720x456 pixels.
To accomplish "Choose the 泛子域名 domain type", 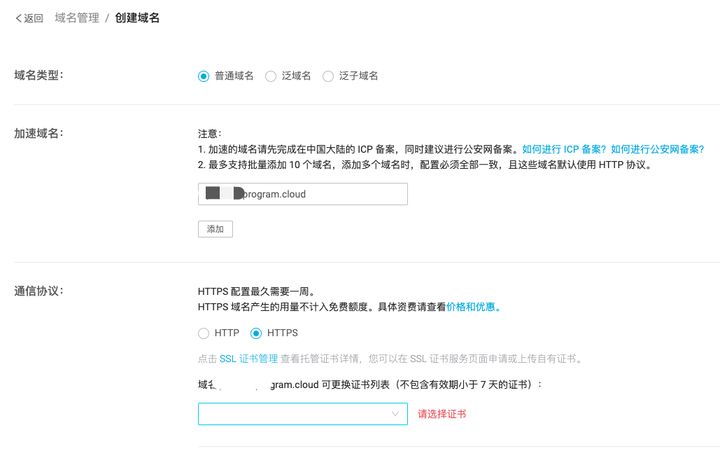I will [x=328, y=76].
